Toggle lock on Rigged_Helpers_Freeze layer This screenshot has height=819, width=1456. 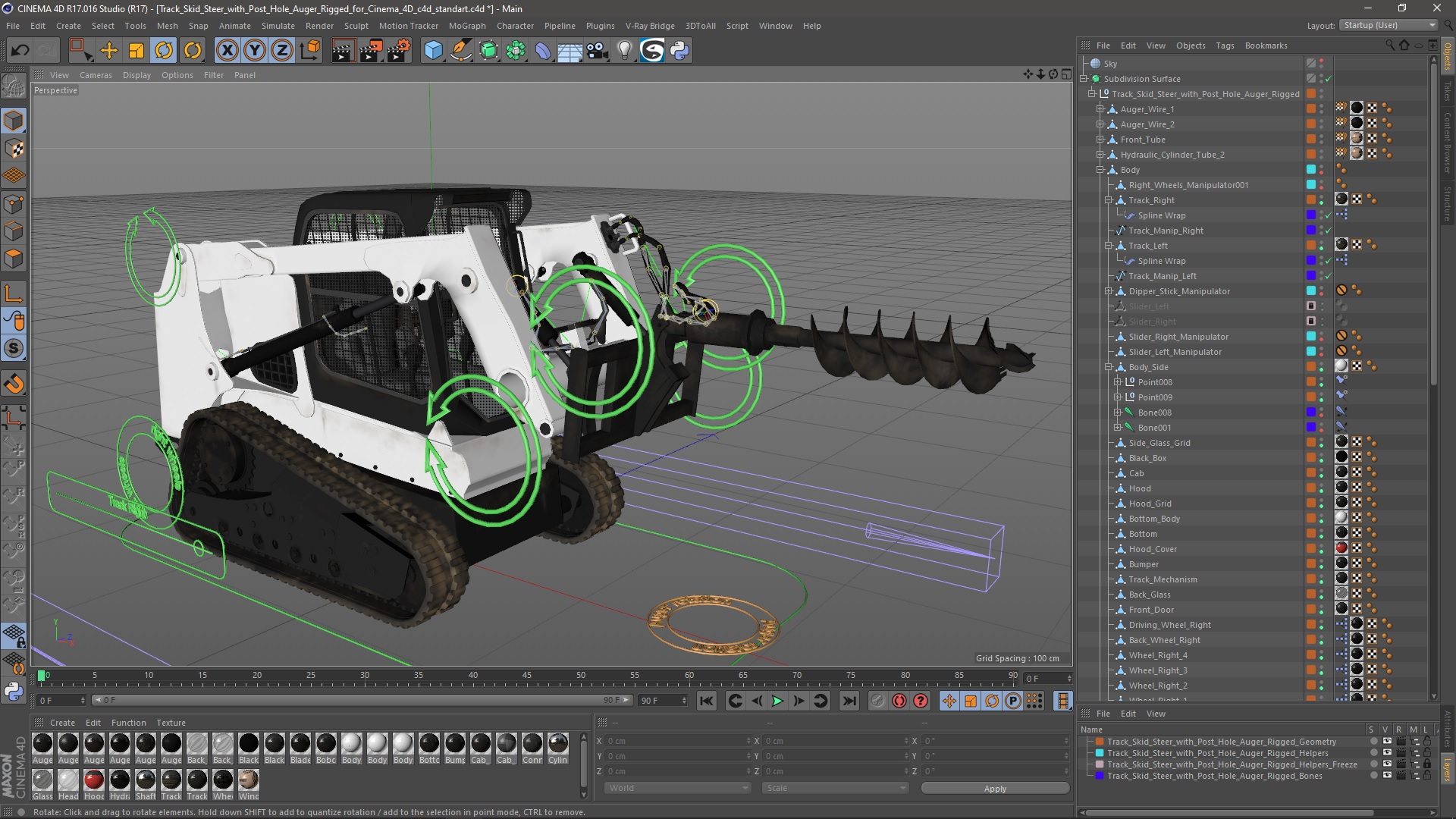pos(1427,764)
